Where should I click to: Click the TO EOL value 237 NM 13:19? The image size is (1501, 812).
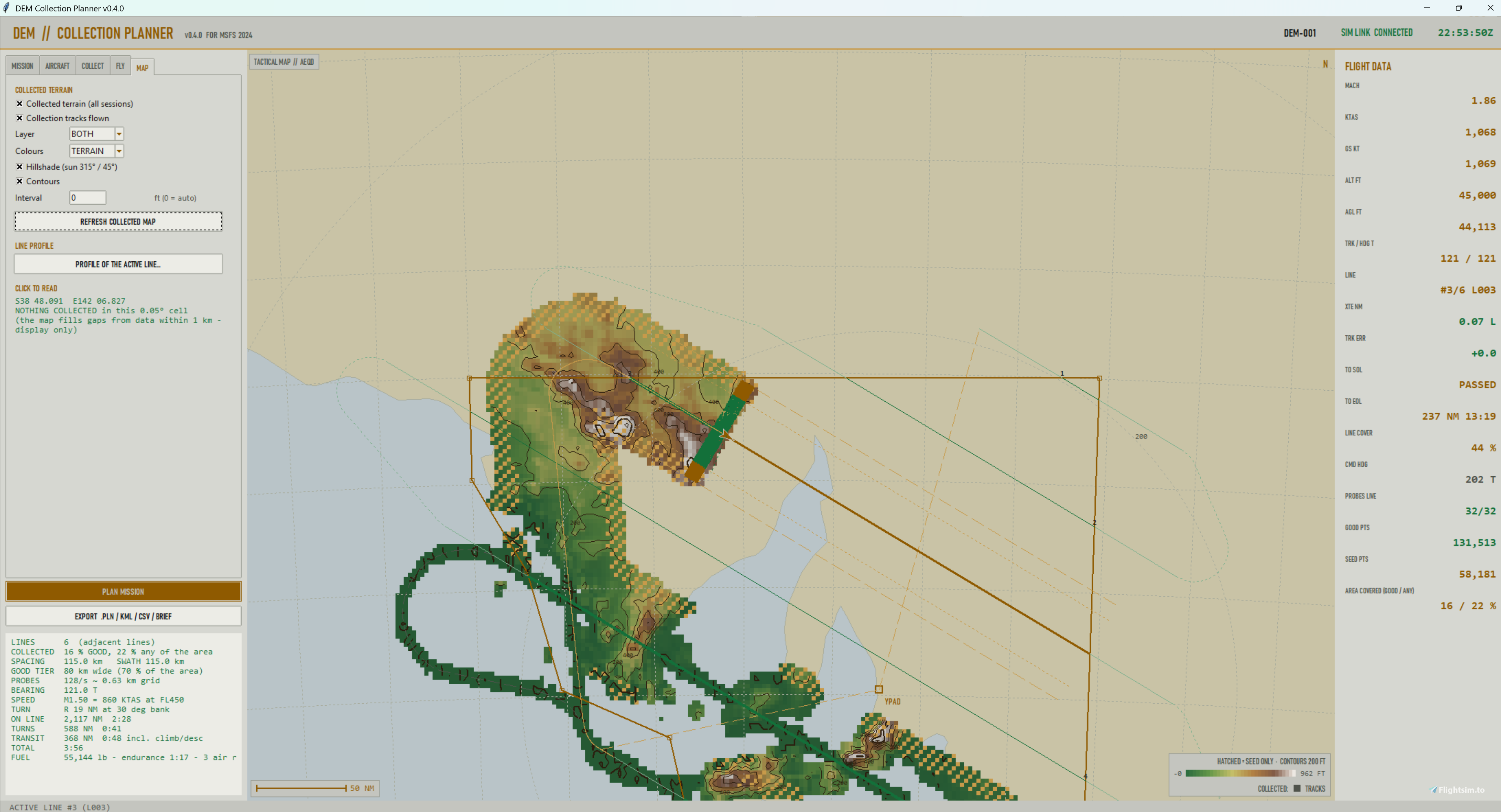tap(1459, 417)
